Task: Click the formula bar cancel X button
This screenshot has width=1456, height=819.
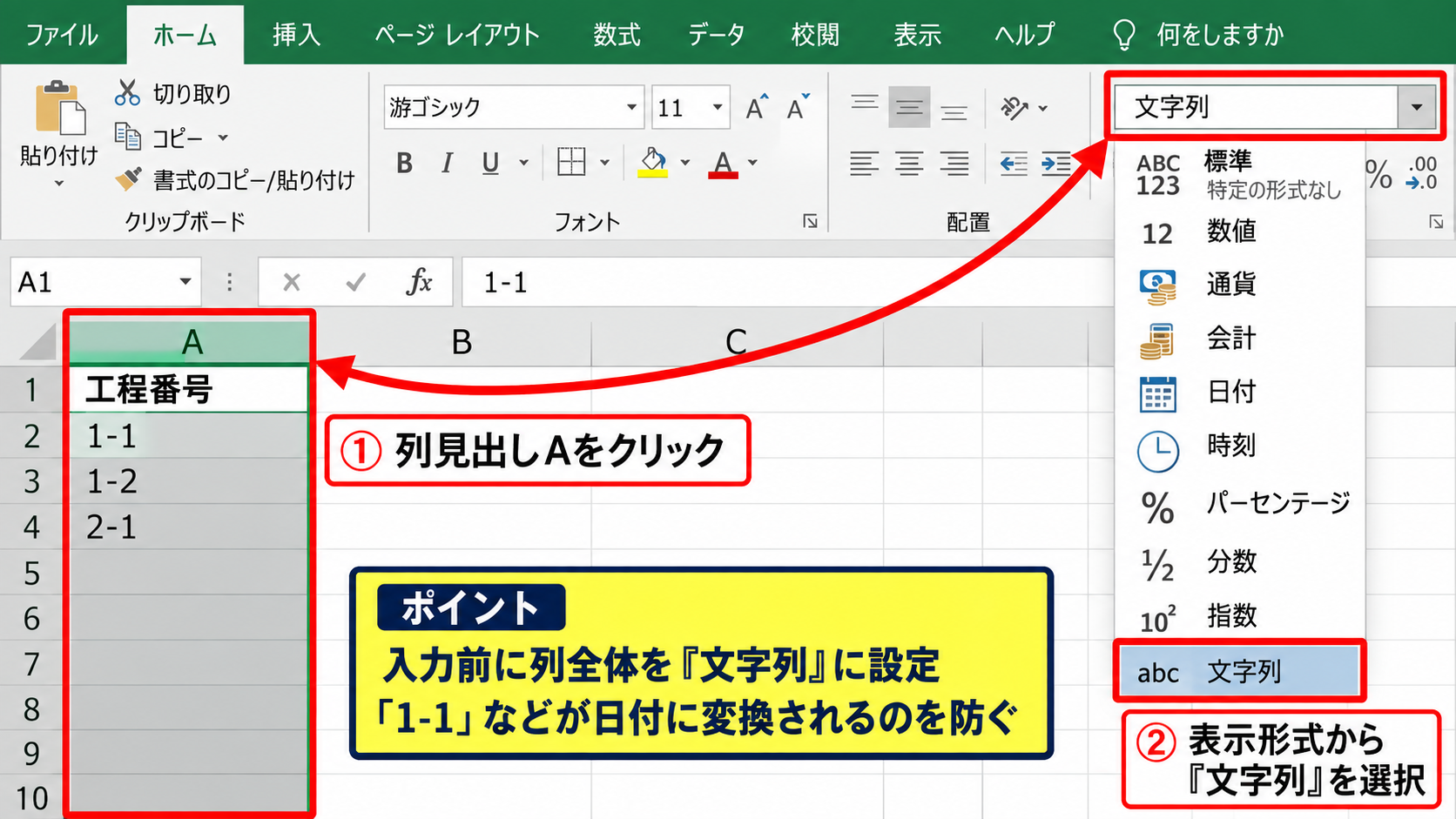Action: (x=292, y=282)
